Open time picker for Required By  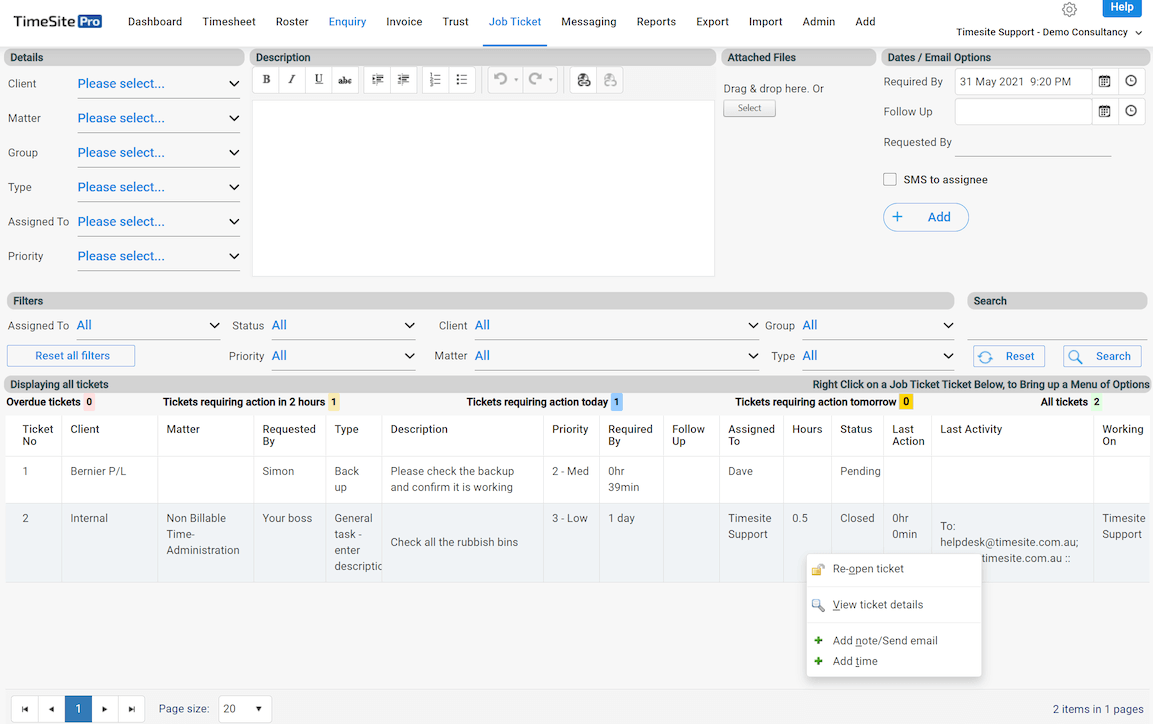[x=1131, y=82]
